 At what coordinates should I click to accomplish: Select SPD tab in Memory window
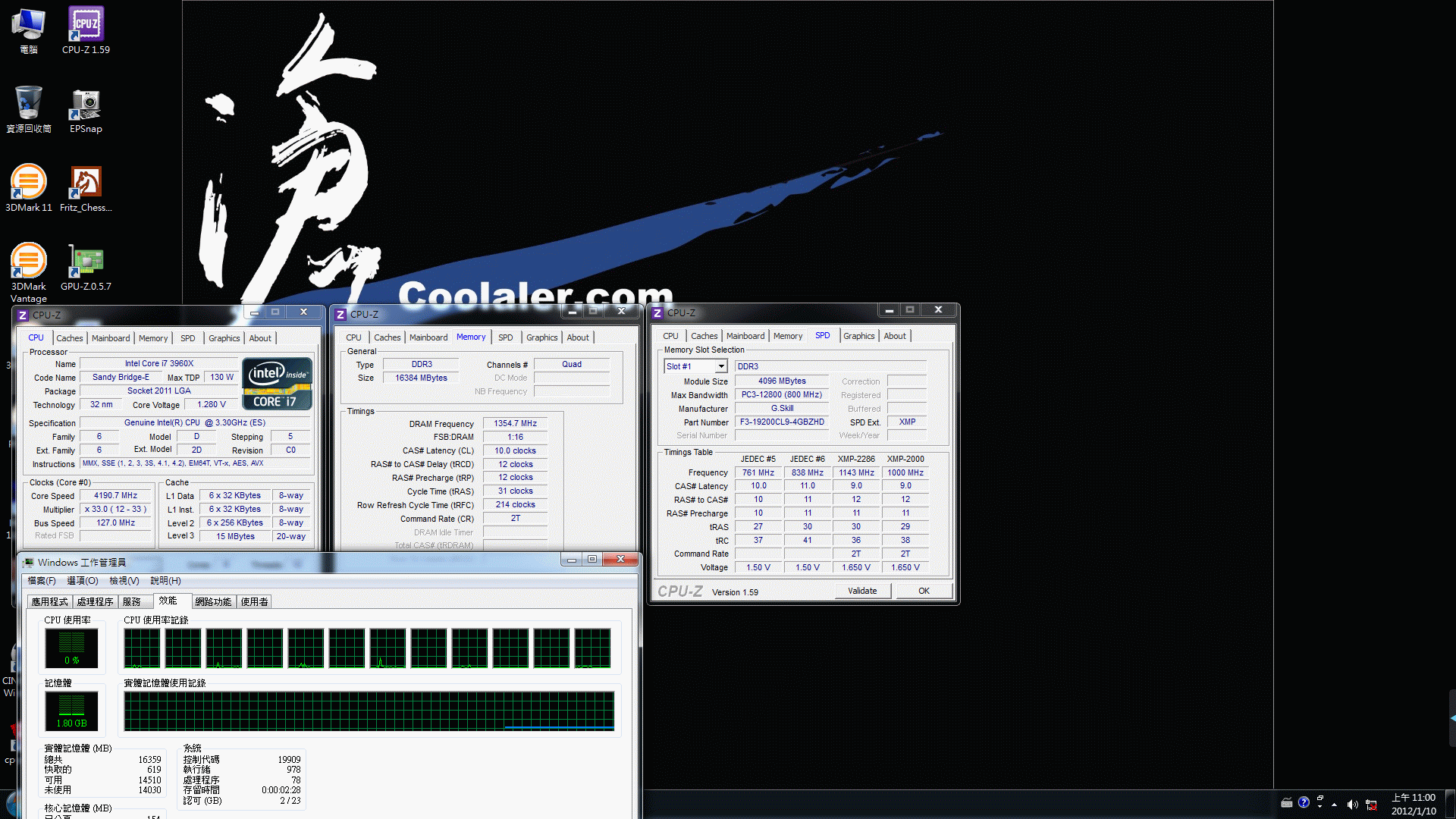coord(506,337)
